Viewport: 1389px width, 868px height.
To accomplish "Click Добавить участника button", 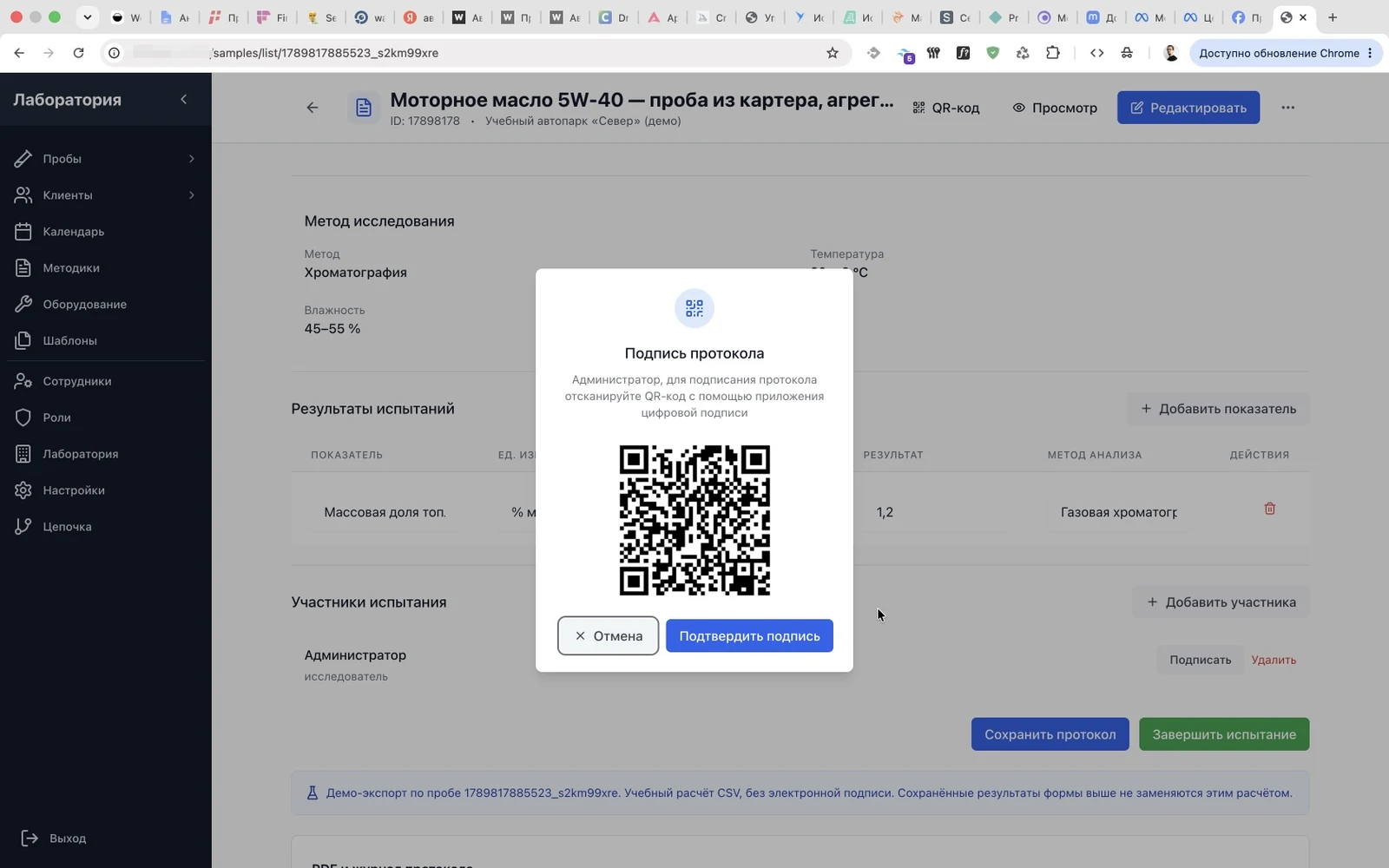I will pyautogui.click(x=1221, y=602).
